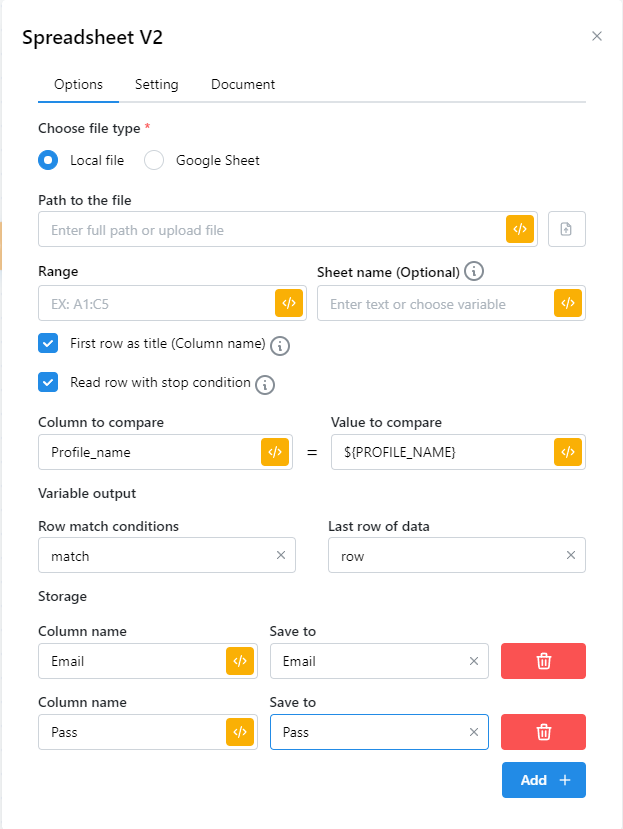
Task: Clear the Row match conditions variable
Action: (x=280, y=556)
